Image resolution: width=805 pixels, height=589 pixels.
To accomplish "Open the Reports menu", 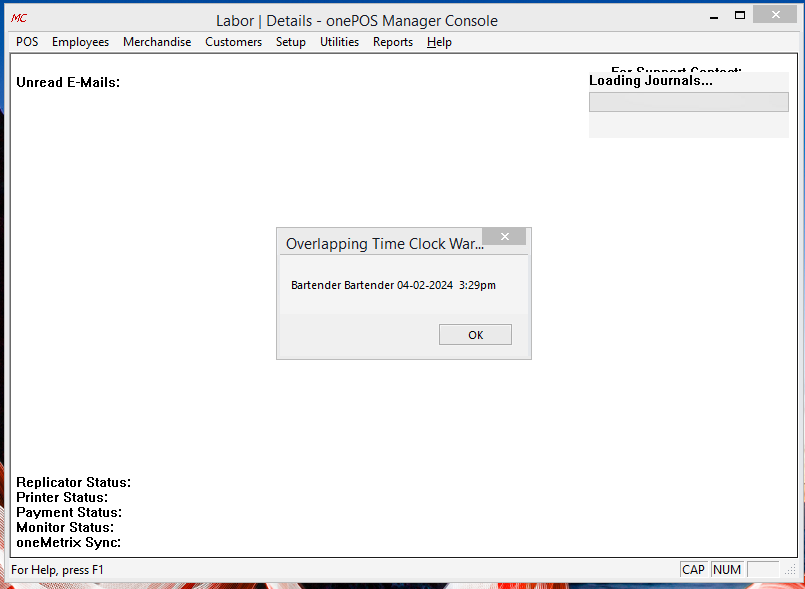I will [x=393, y=42].
